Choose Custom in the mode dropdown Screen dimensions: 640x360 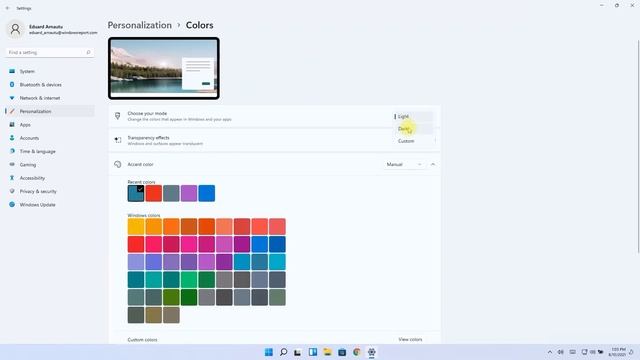click(x=413, y=141)
